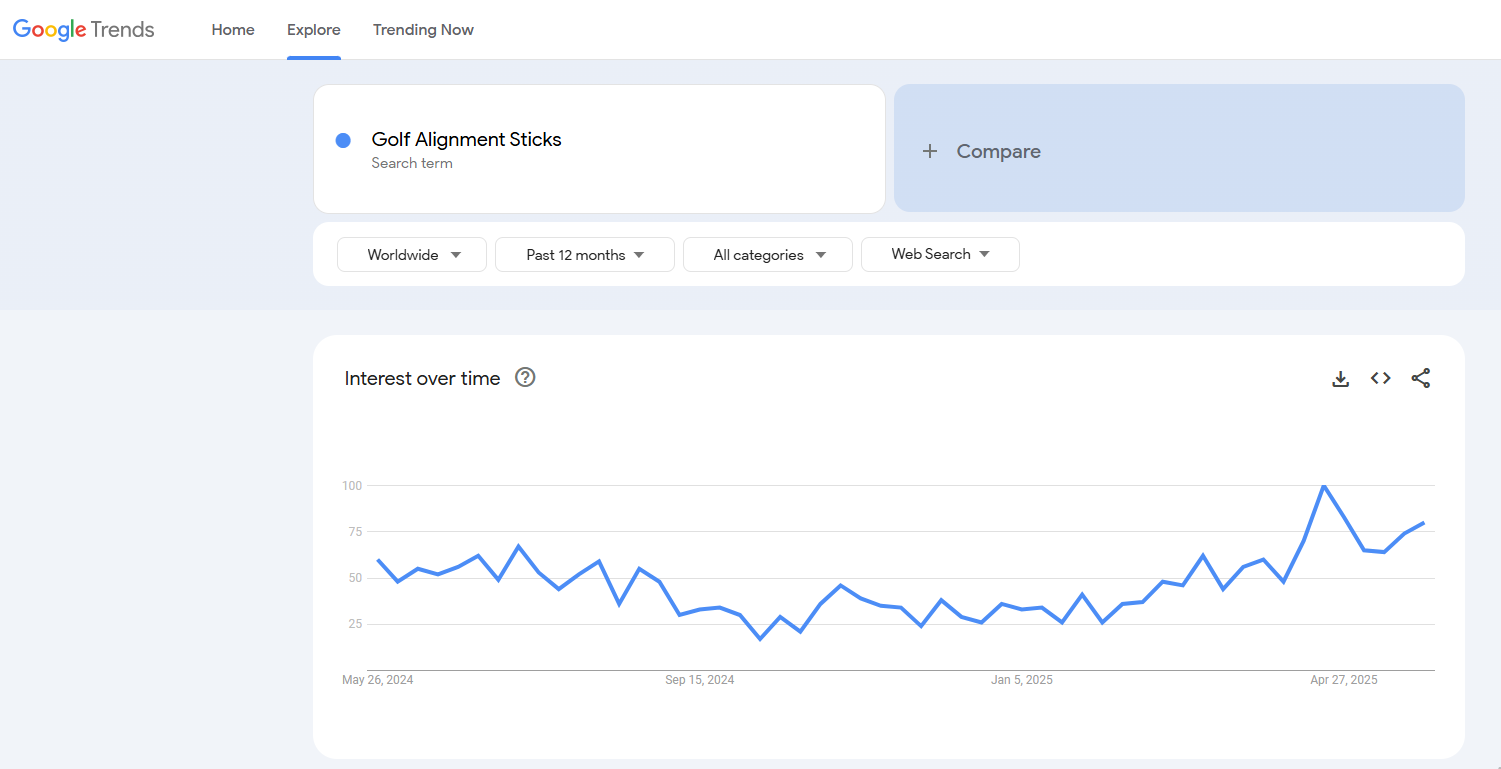Click the Golf Alignment Sticks search term field
1501x769 pixels.
pos(599,149)
